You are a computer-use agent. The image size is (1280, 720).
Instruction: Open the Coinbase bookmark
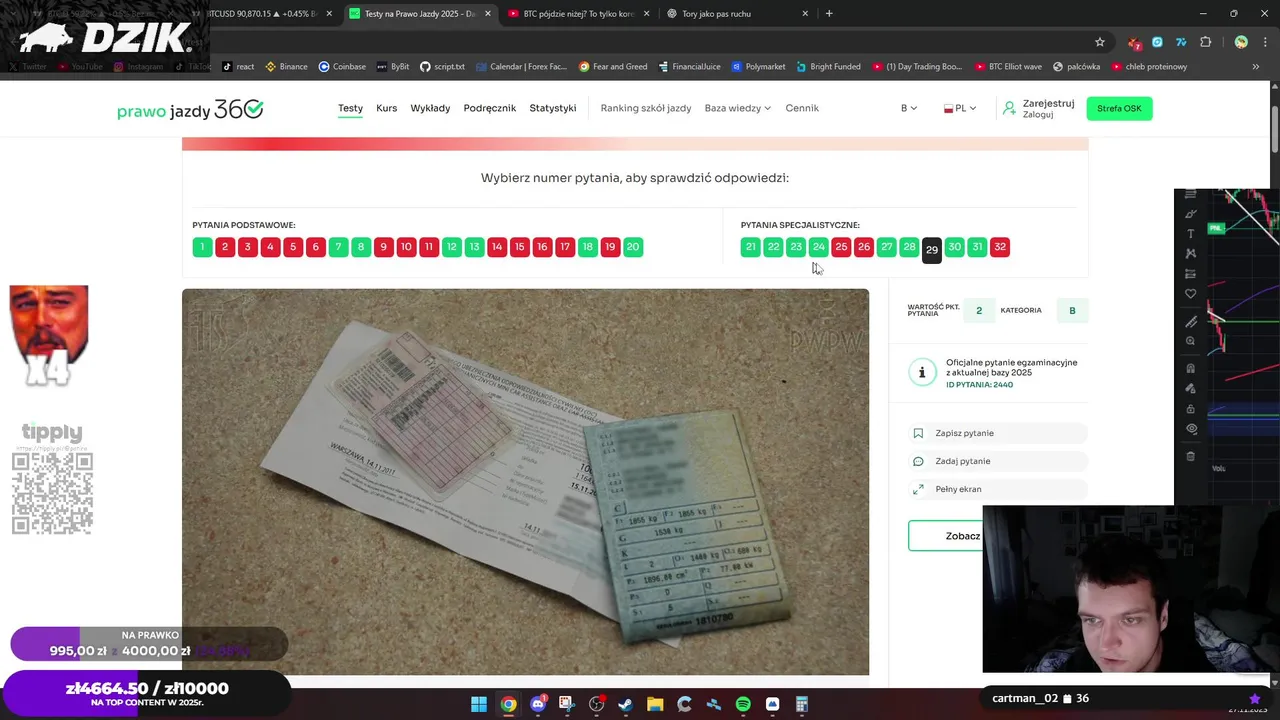click(342, 67)
